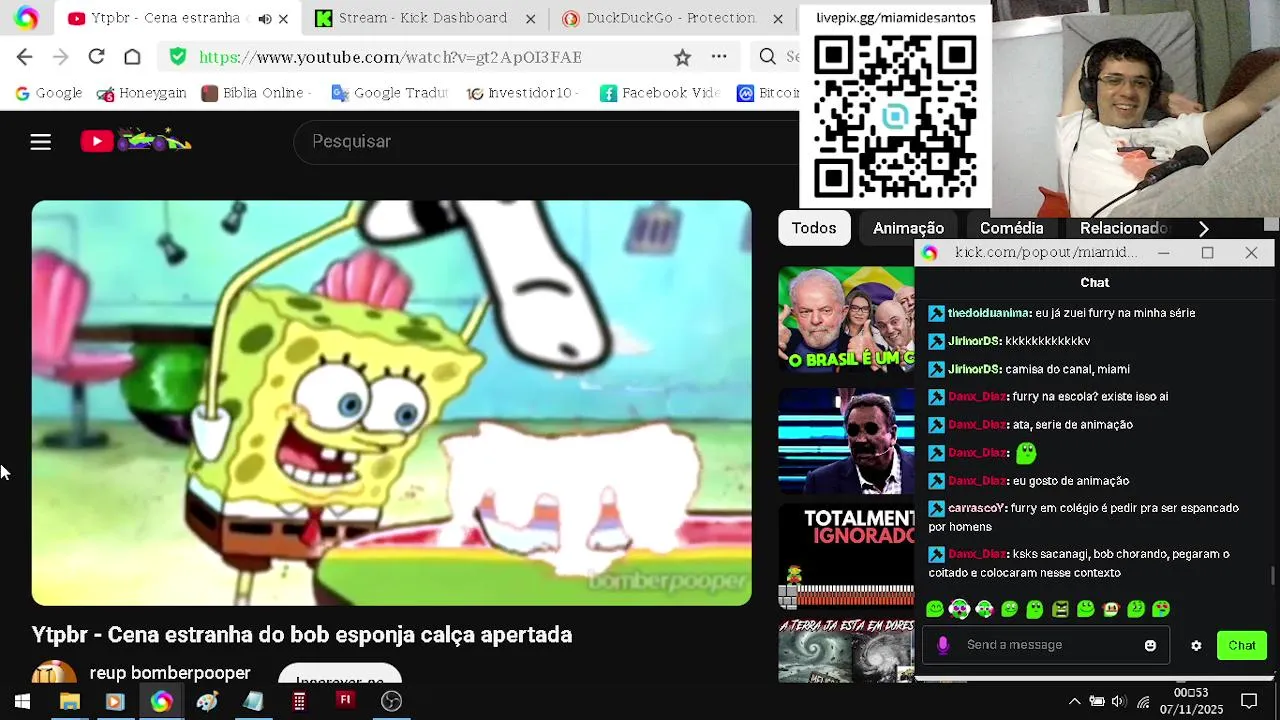
Task: Click the SpongeBob video player
Action: point(391,403)
